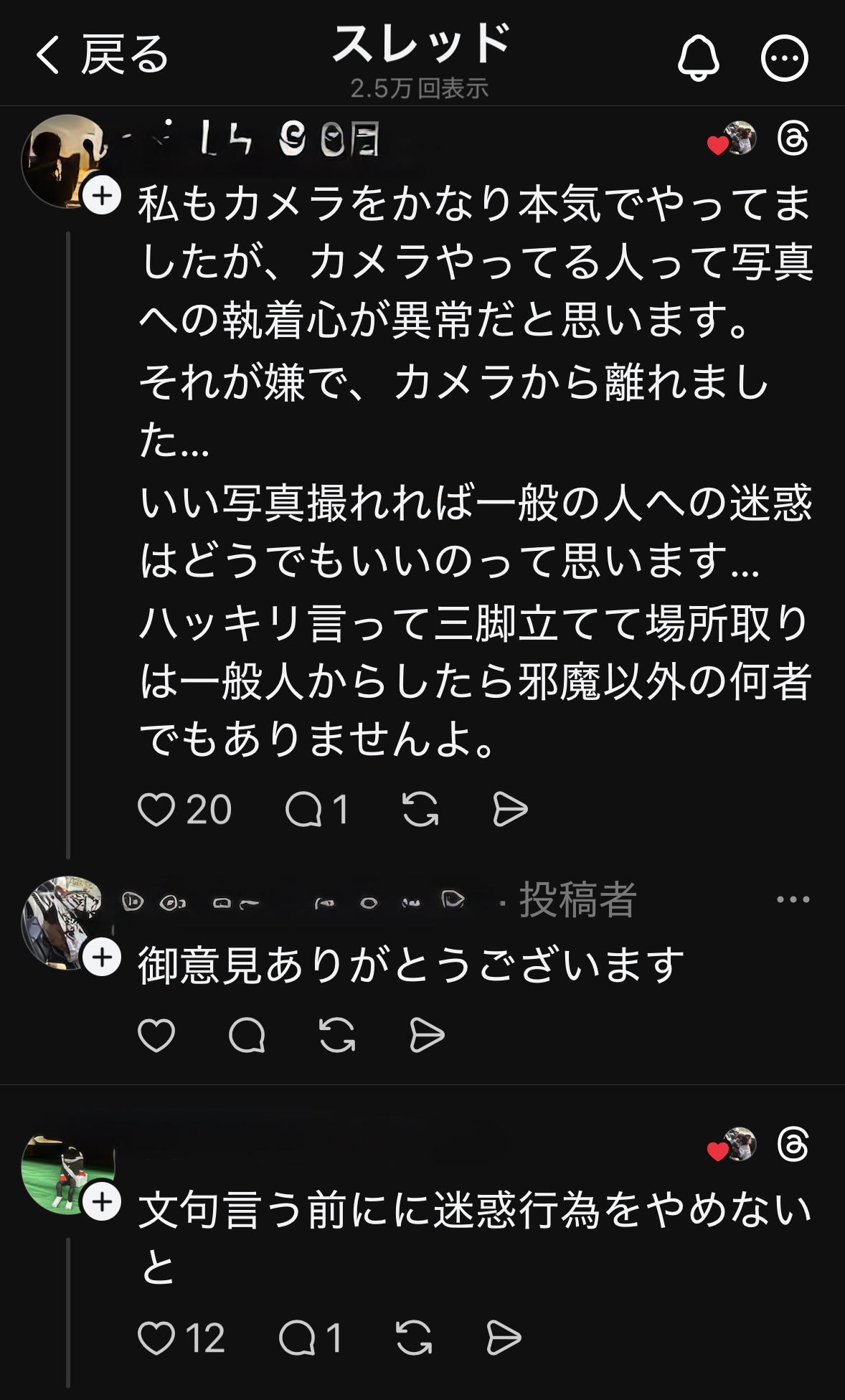This screenshot has height=1400, width=845.
Task: Reply to the 御意見ありがとうございます post
Action: [247, 1035]
